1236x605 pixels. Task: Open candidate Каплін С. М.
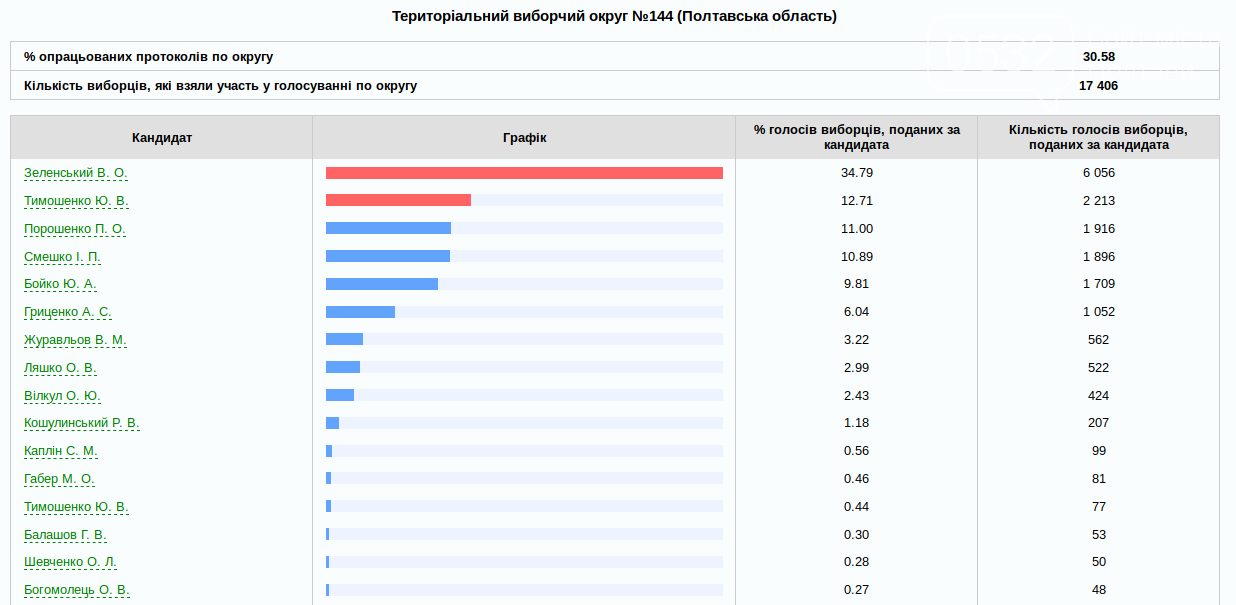click(61, 451)
